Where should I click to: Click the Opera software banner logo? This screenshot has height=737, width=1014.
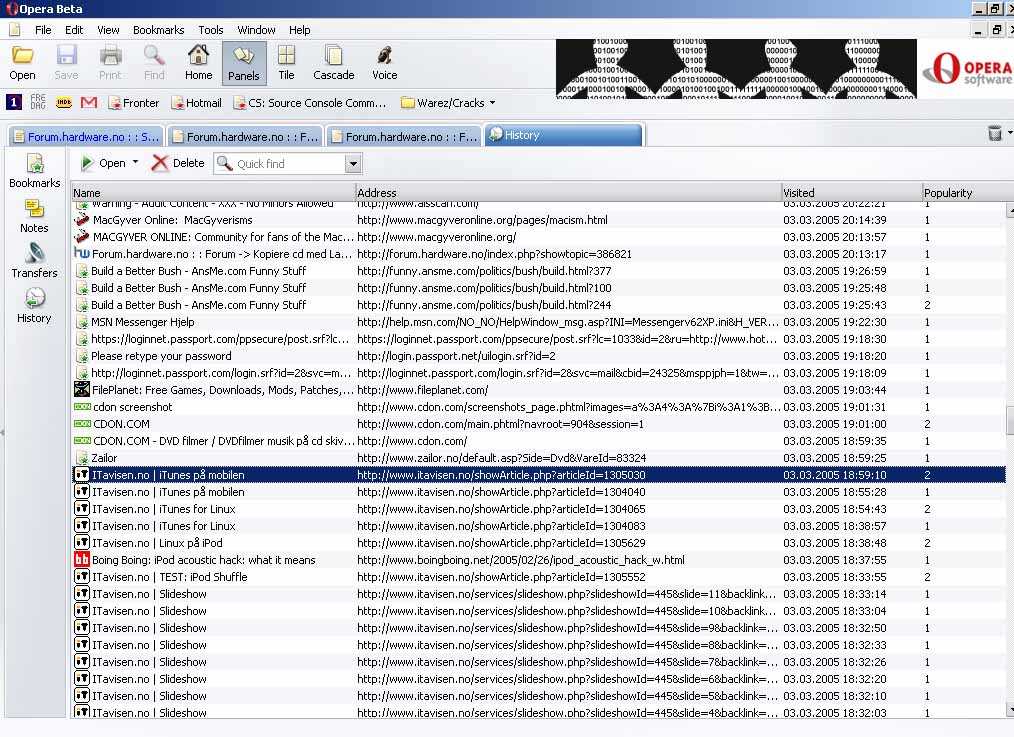(966, 69)
